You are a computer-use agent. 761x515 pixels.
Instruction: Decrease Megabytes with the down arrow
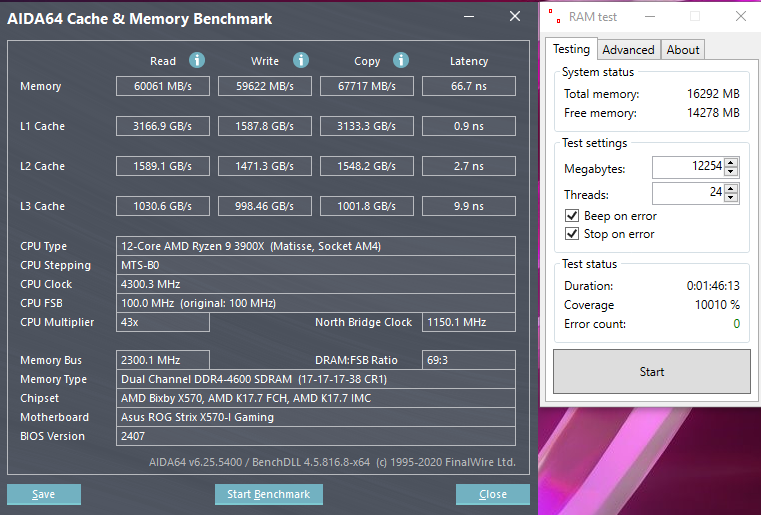731,172
